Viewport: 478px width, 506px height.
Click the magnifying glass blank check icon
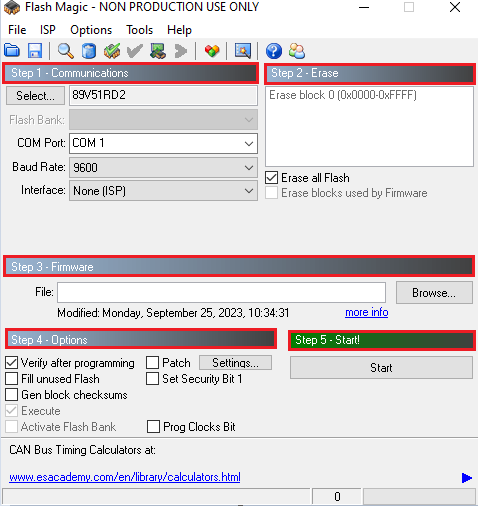[66, 51]
